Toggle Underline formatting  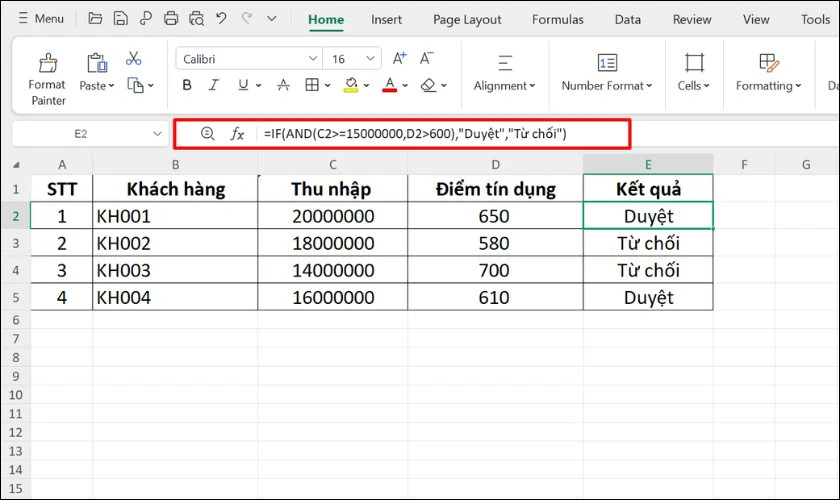click(243, 85)
